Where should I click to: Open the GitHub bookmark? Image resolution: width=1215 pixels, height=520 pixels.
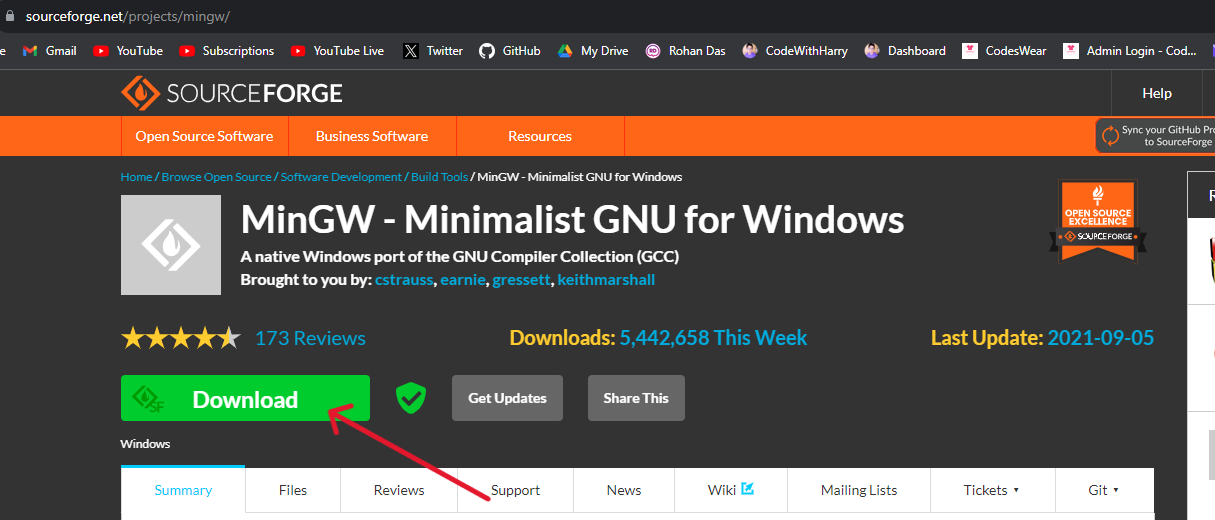click(510, 51)
